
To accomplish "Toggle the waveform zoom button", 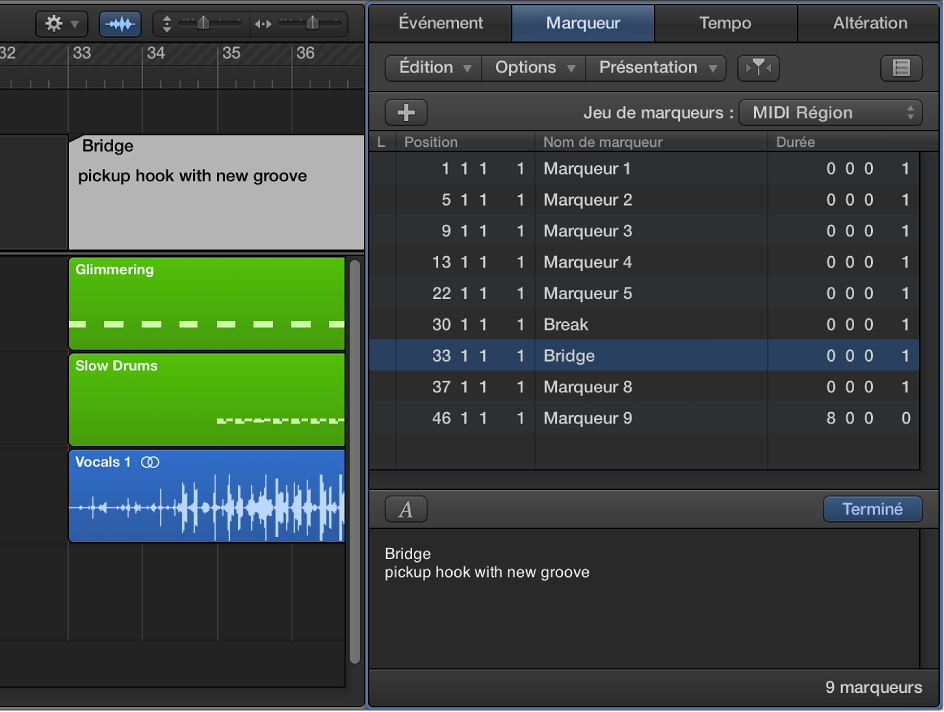I will [120, 23].
